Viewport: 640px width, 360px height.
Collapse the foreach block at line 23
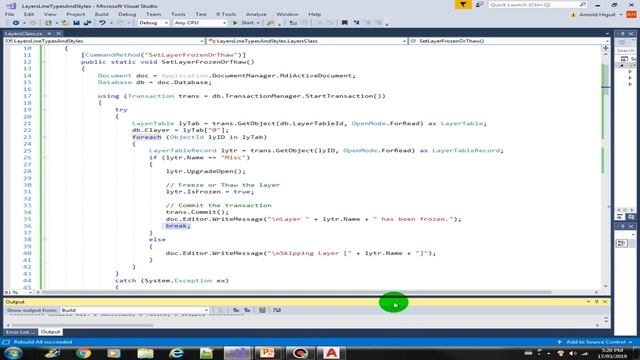[44, 137]
